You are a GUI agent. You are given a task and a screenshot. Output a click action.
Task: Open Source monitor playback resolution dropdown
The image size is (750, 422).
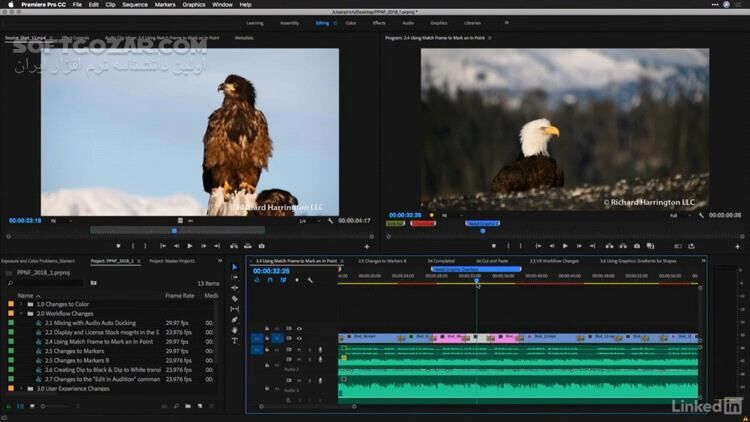click(309, 221)
